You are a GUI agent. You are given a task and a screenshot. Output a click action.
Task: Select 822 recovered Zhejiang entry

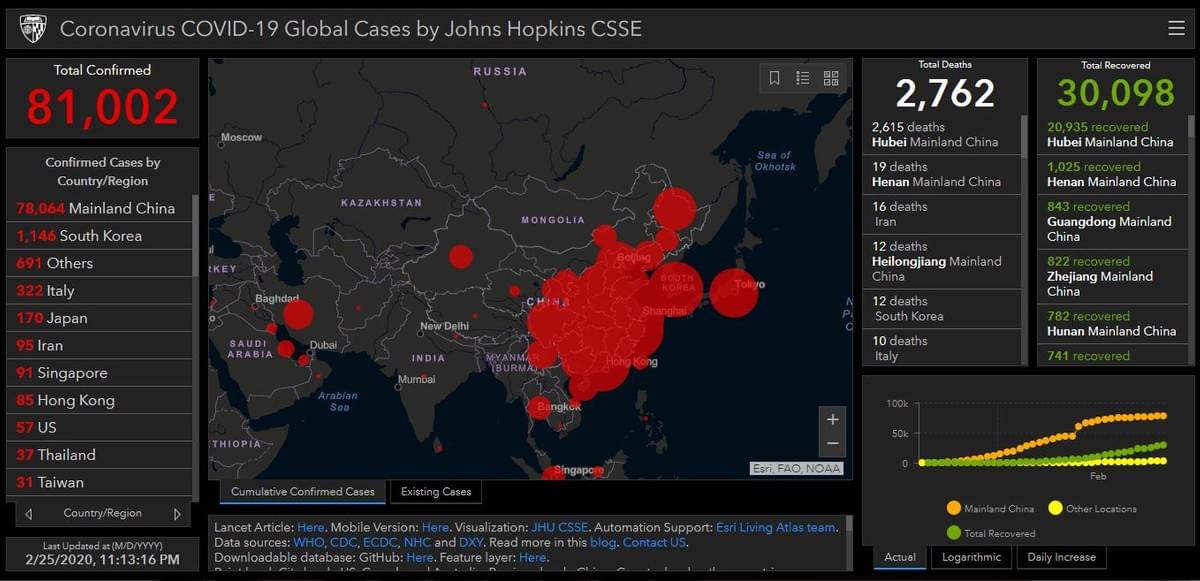[1114, 276]
